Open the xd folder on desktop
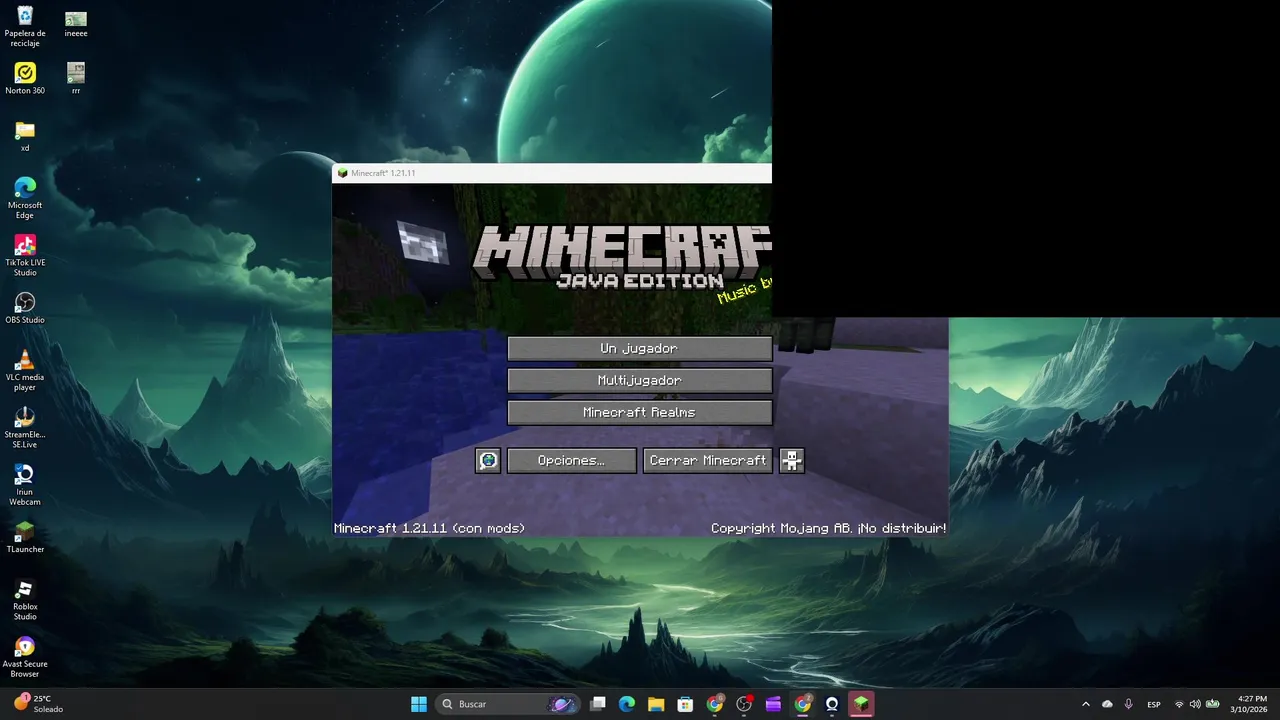 [x=25, y=136]
